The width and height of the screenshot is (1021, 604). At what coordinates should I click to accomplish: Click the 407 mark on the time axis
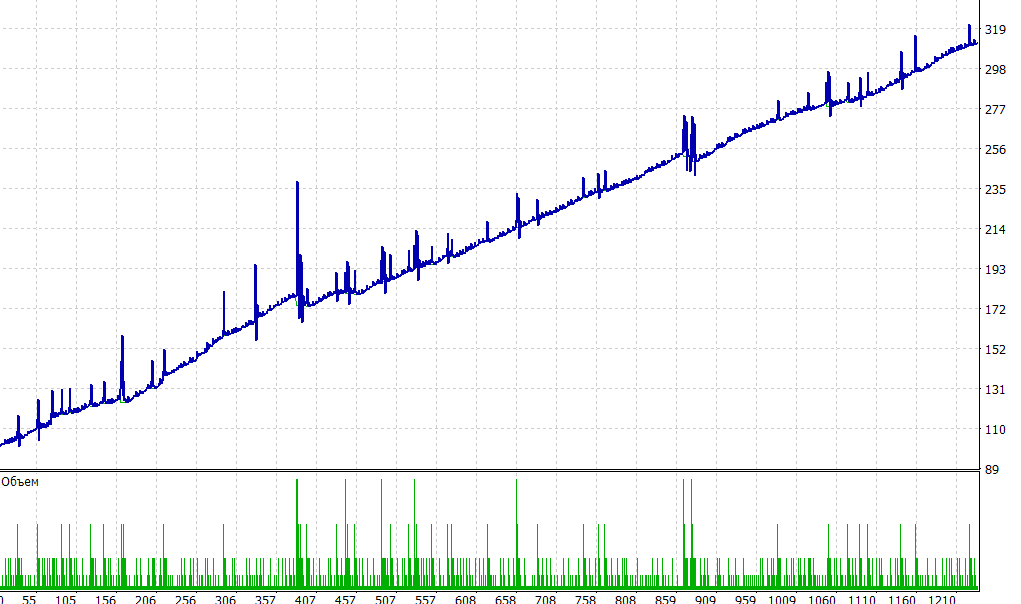305,600
